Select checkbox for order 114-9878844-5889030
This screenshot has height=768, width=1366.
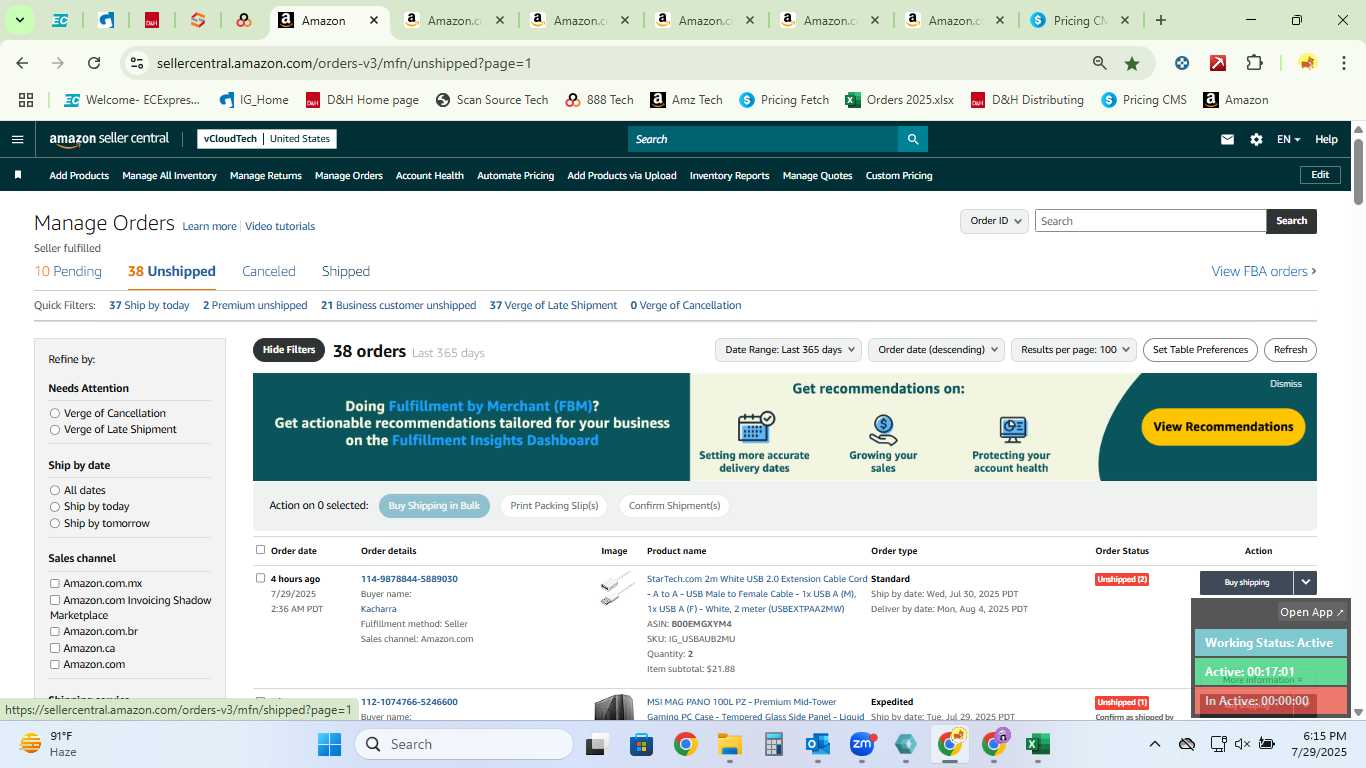(x=261, y=578)
